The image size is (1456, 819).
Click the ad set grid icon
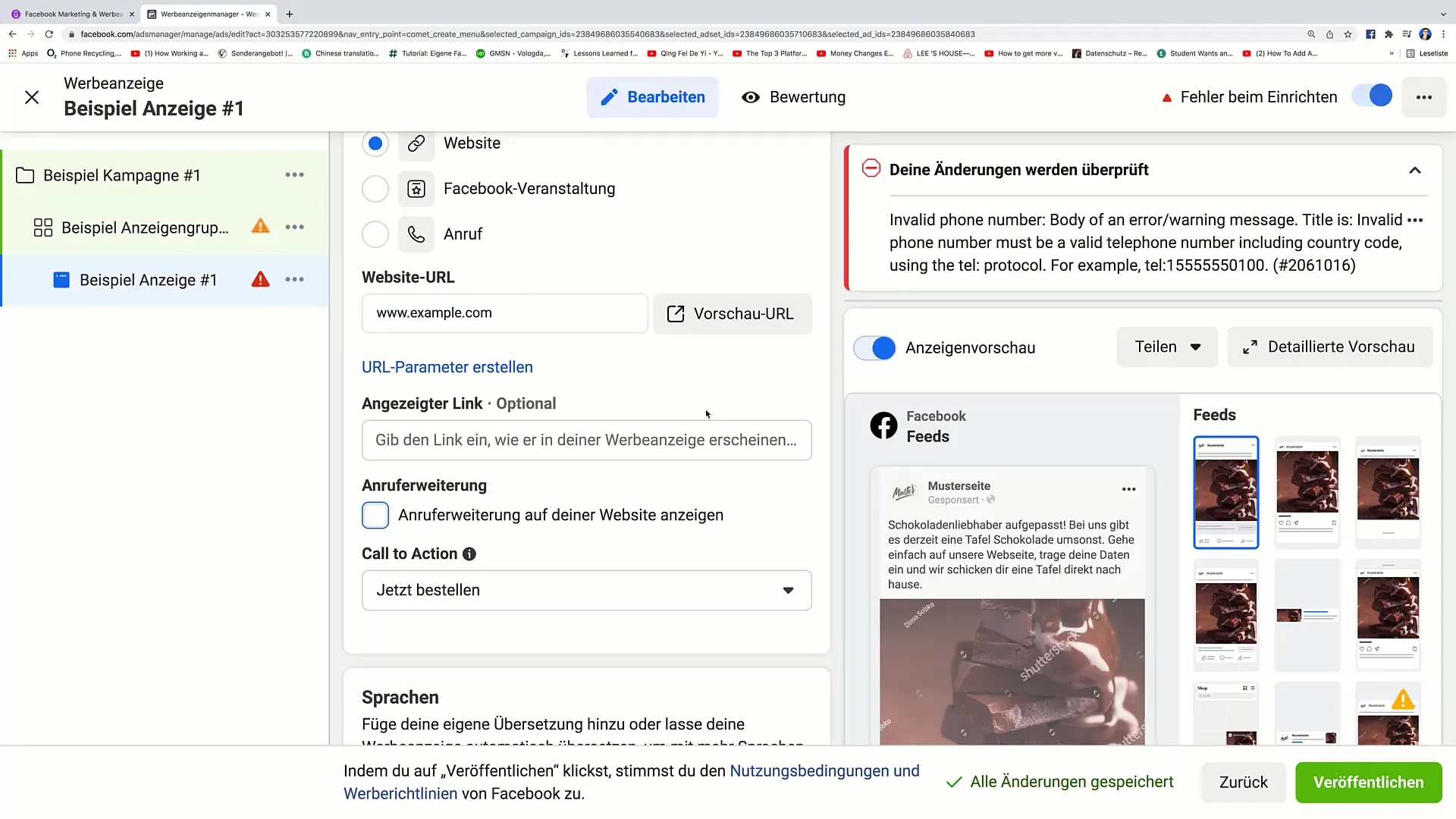(43, 227)
